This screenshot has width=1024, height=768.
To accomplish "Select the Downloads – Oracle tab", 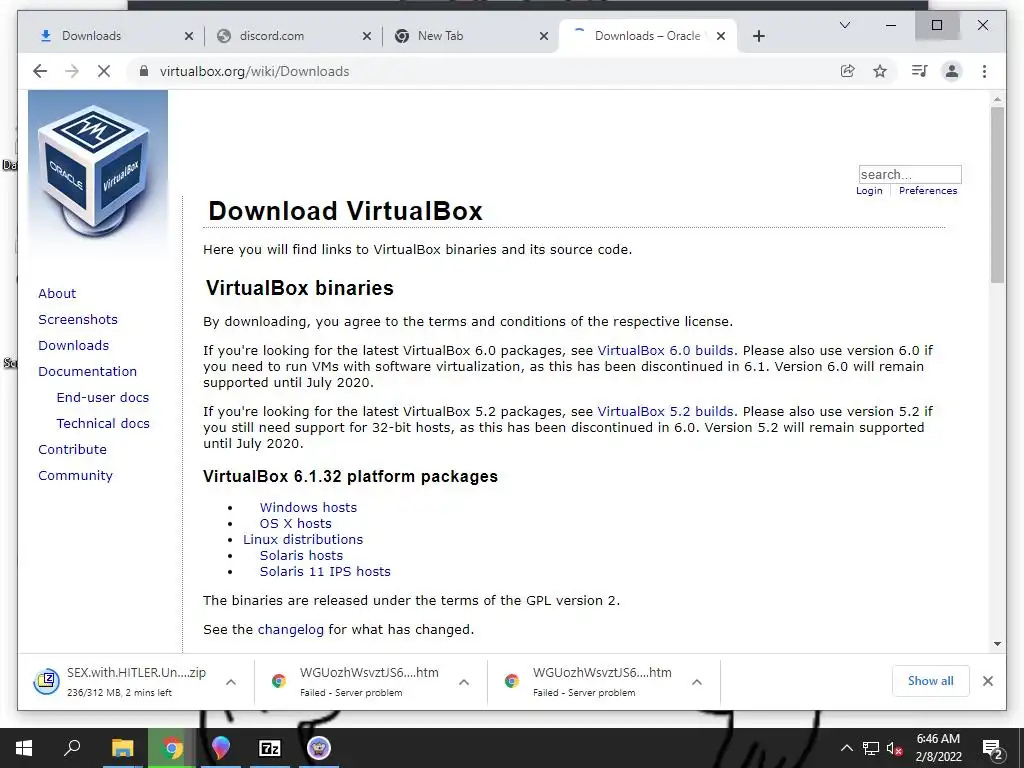I will pos(647,36).
